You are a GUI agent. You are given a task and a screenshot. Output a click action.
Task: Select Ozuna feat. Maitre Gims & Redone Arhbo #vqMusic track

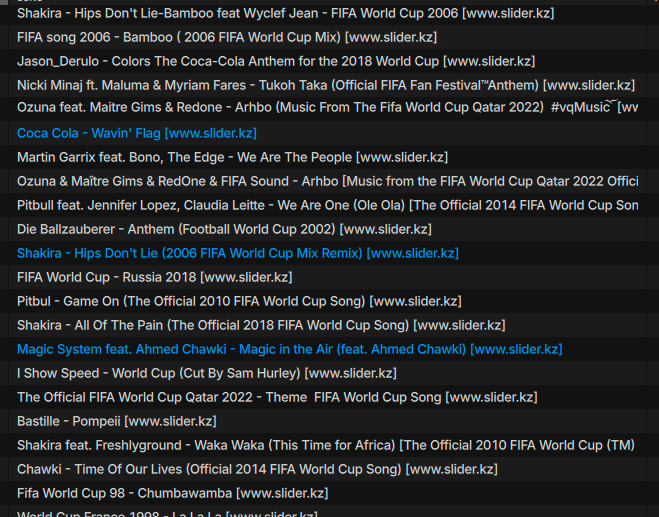[x=327, y=107]
